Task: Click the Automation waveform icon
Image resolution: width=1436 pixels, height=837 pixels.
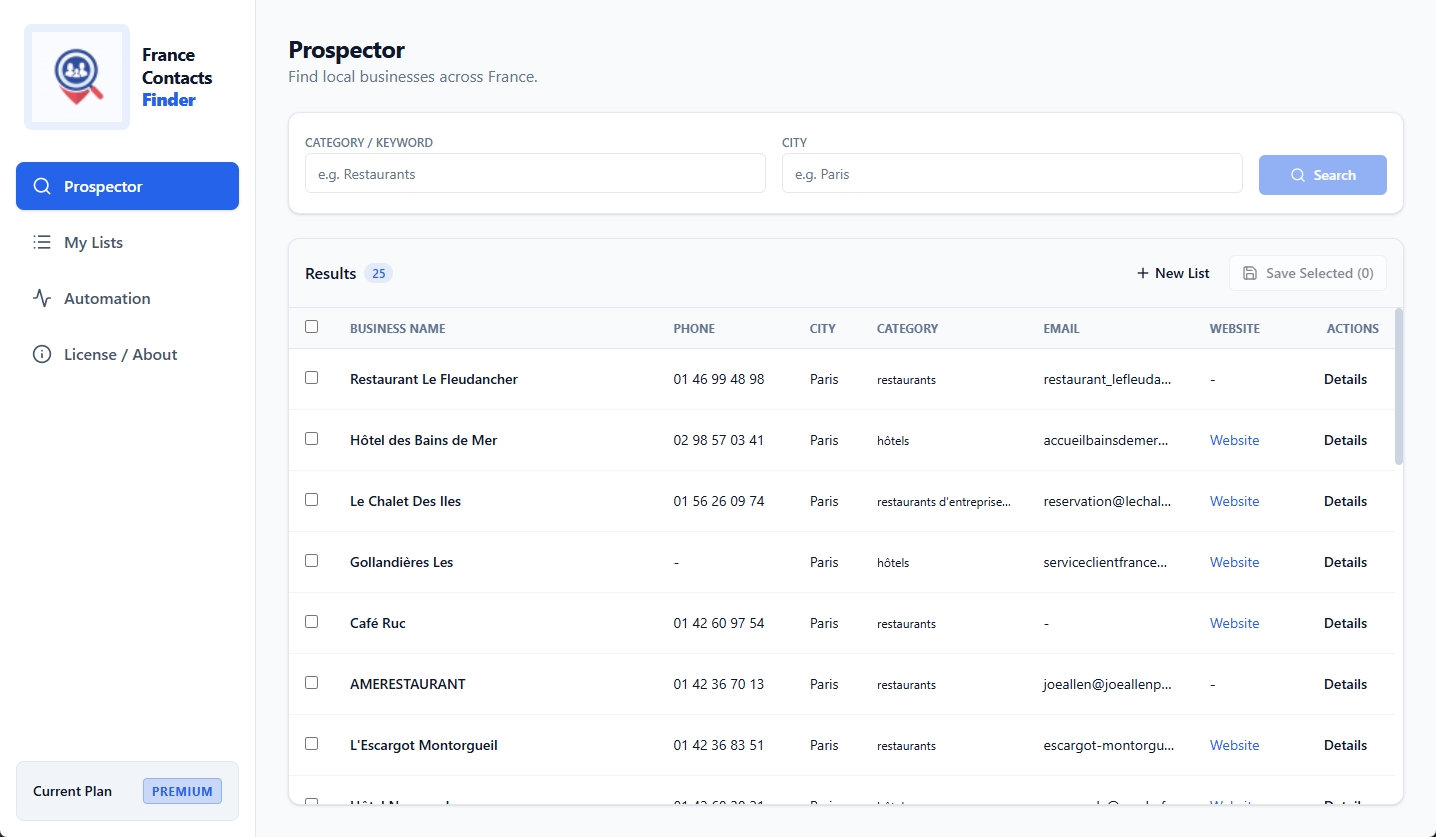Action: click(41, 298)
